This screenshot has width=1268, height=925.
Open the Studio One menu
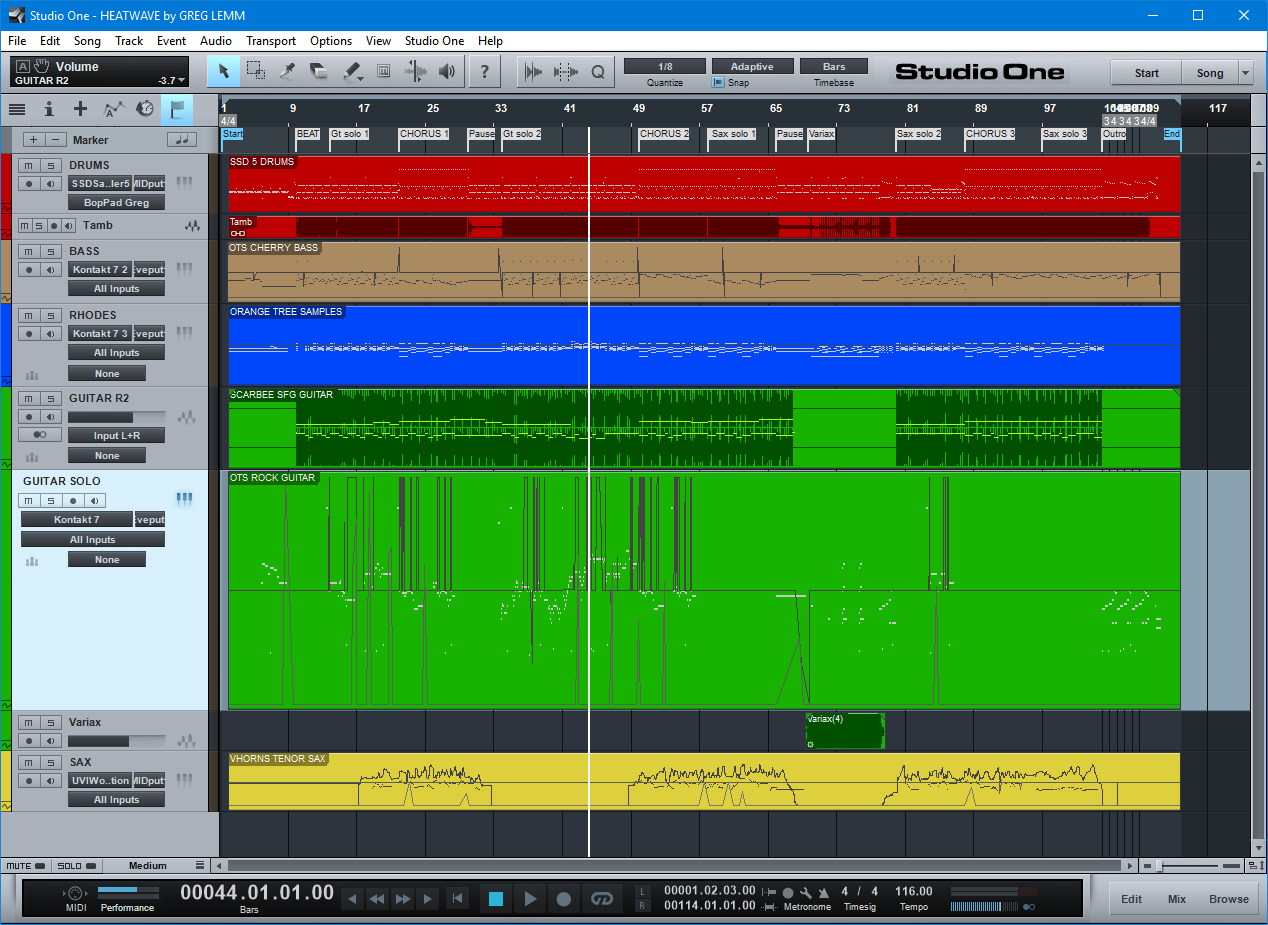point(434,41)
